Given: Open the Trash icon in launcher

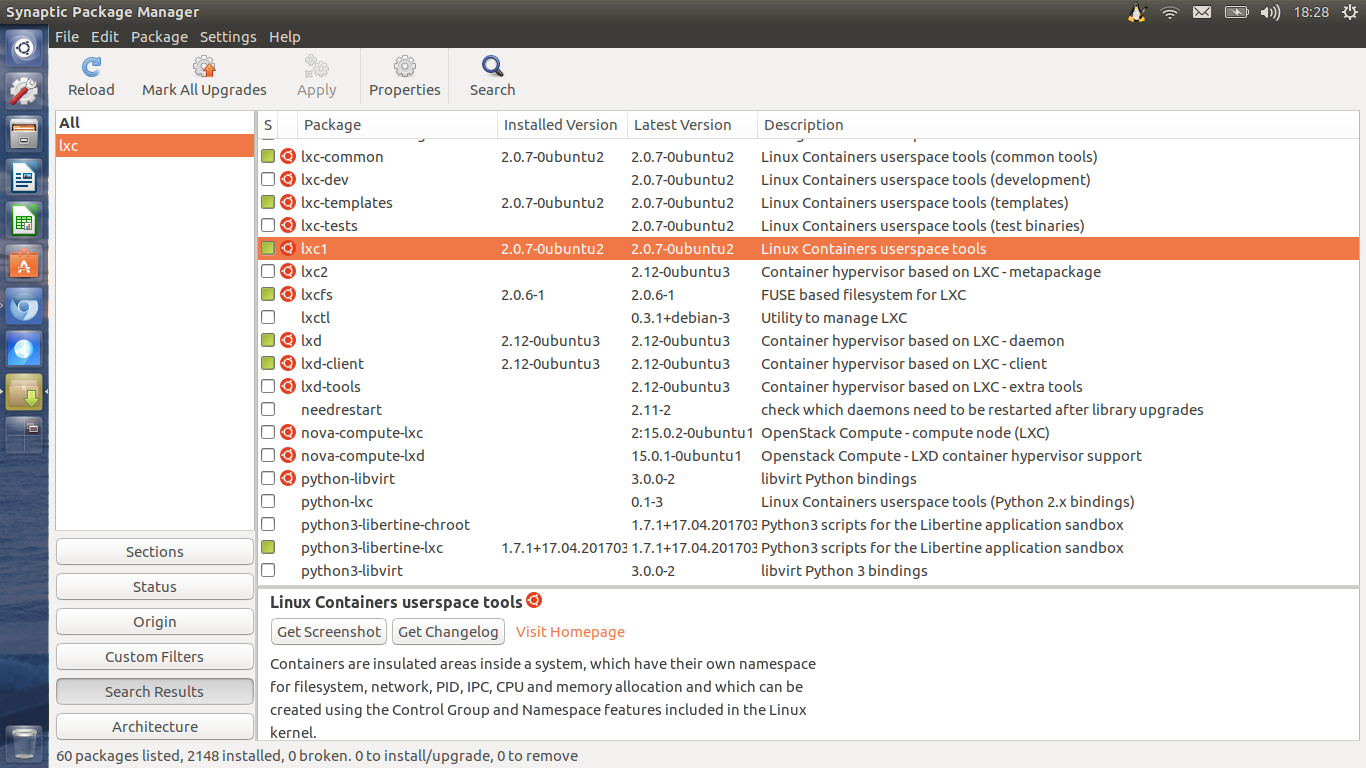Looking at the screenshot, I should 24,745.
